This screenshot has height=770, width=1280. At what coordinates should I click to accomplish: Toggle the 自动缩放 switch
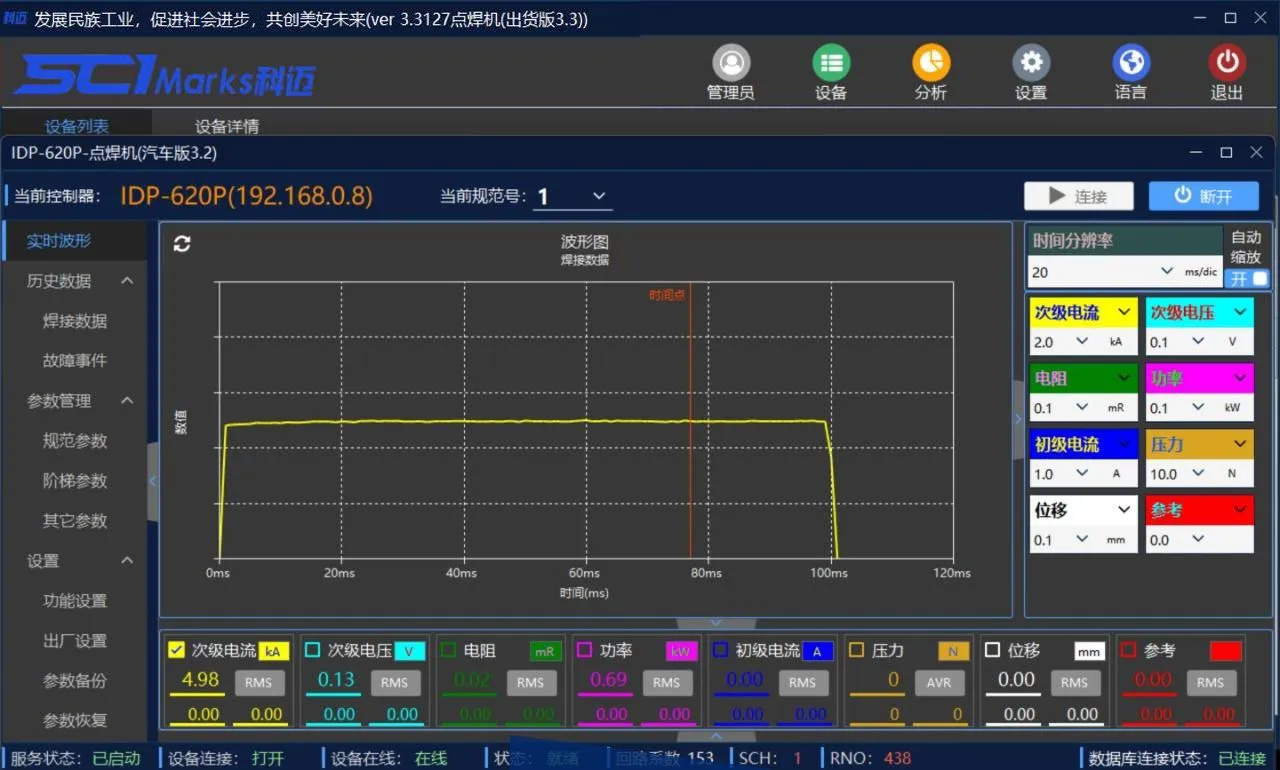(x=1247, y=279)
